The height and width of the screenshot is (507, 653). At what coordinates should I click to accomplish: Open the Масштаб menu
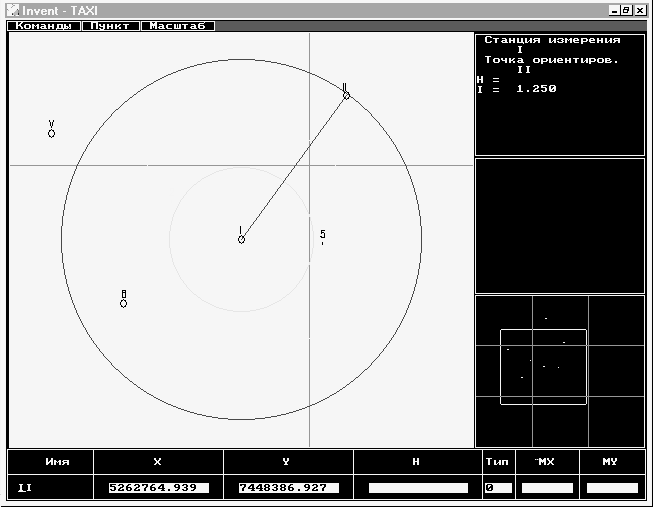pos(178,26)
